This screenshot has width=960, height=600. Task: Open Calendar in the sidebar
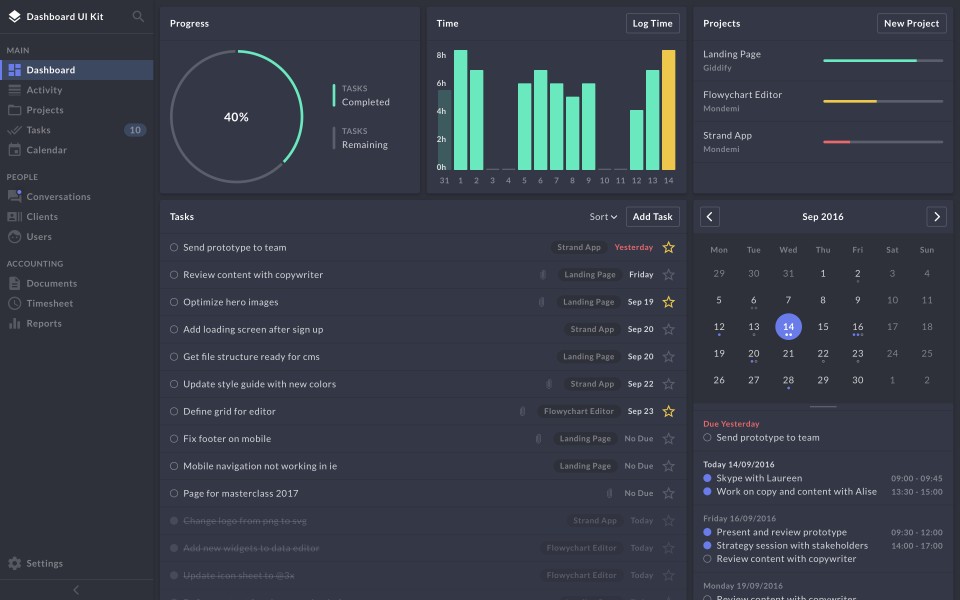pyautogui.click(x=77, y=150)
